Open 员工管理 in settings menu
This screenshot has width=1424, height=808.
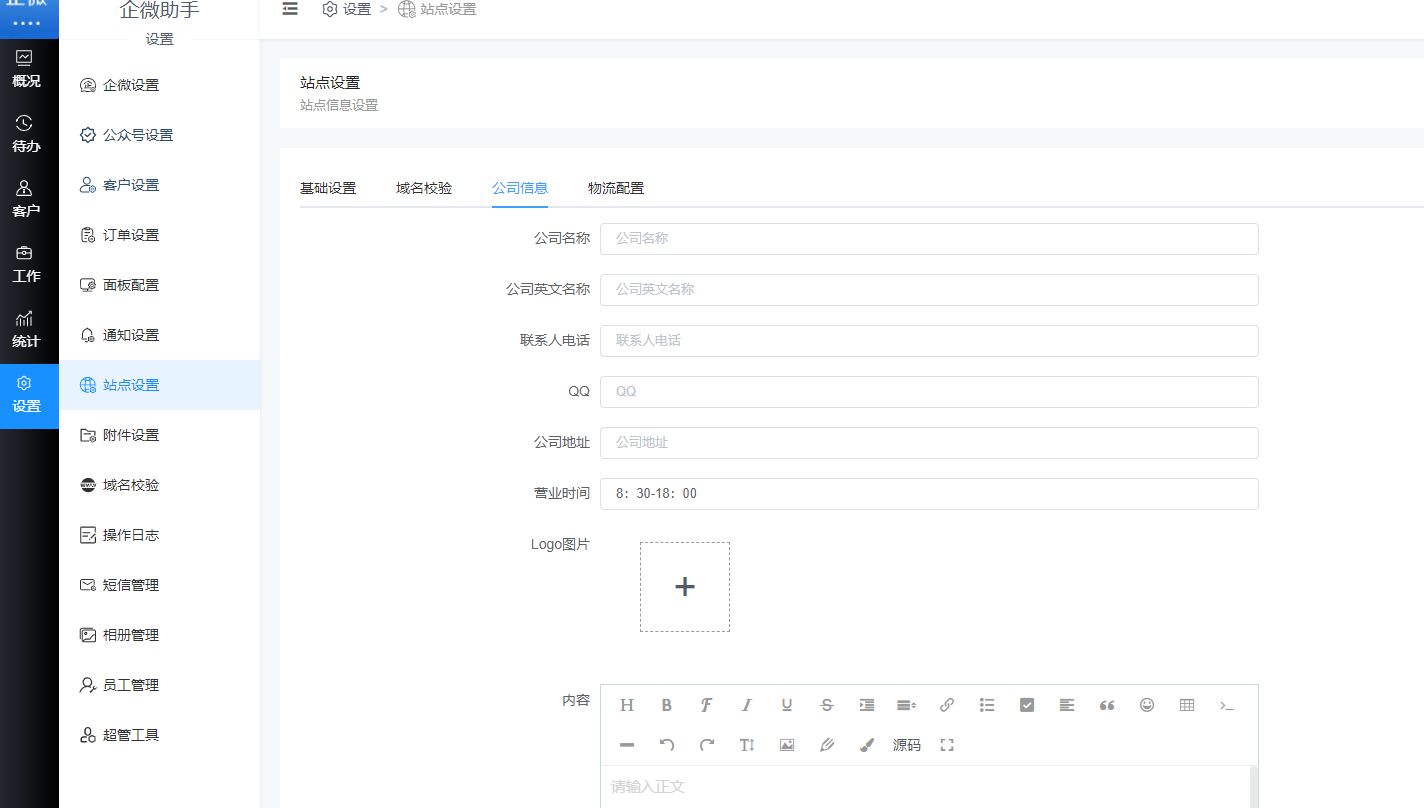(160, 685)
